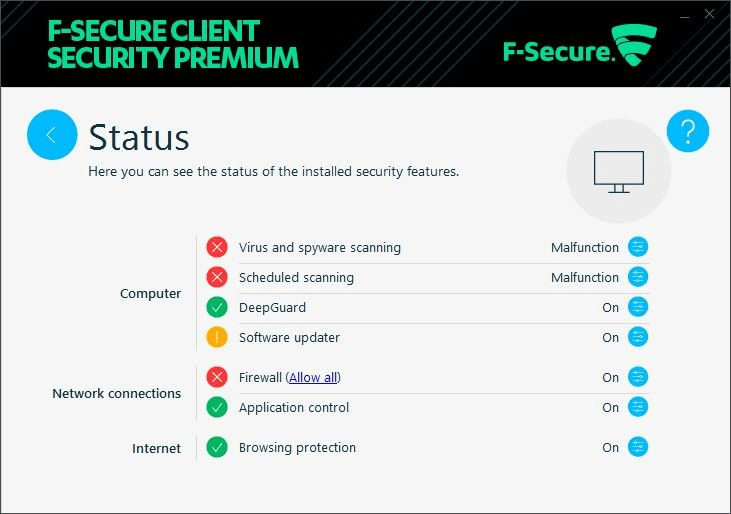Open settings for Virus and spyware scanning
Screen dimensions: 731x514
(638, 247)
